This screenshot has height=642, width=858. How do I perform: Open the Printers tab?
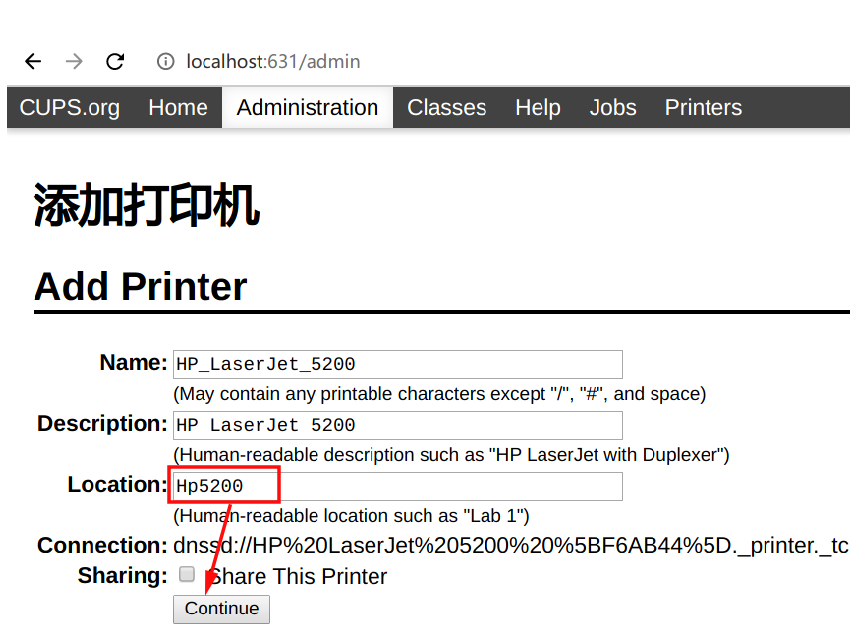tap(703, 108)
